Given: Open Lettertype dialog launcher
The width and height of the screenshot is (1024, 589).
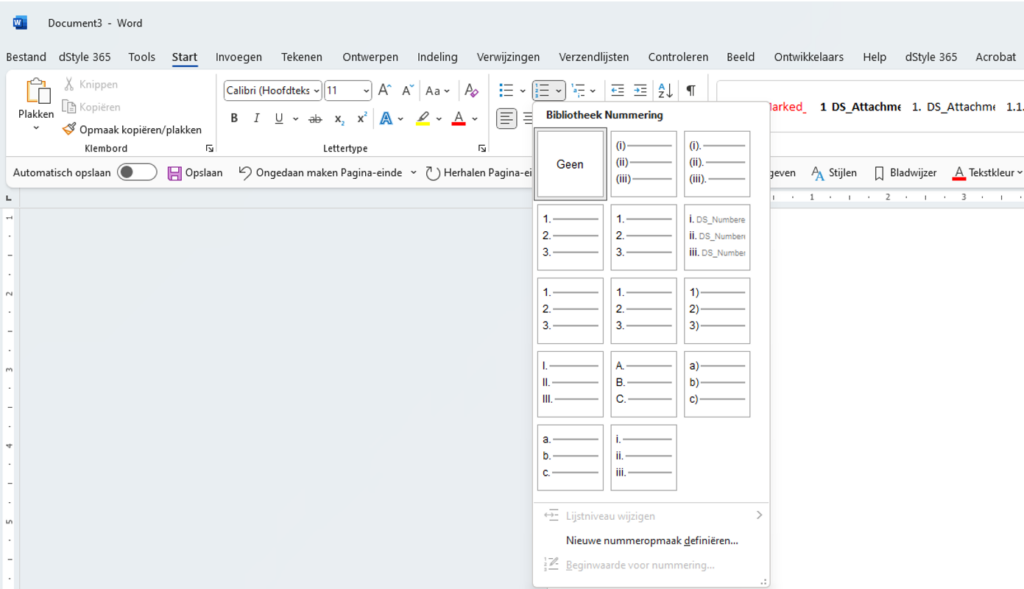Looking at the screenshot, I should point(482,148).
